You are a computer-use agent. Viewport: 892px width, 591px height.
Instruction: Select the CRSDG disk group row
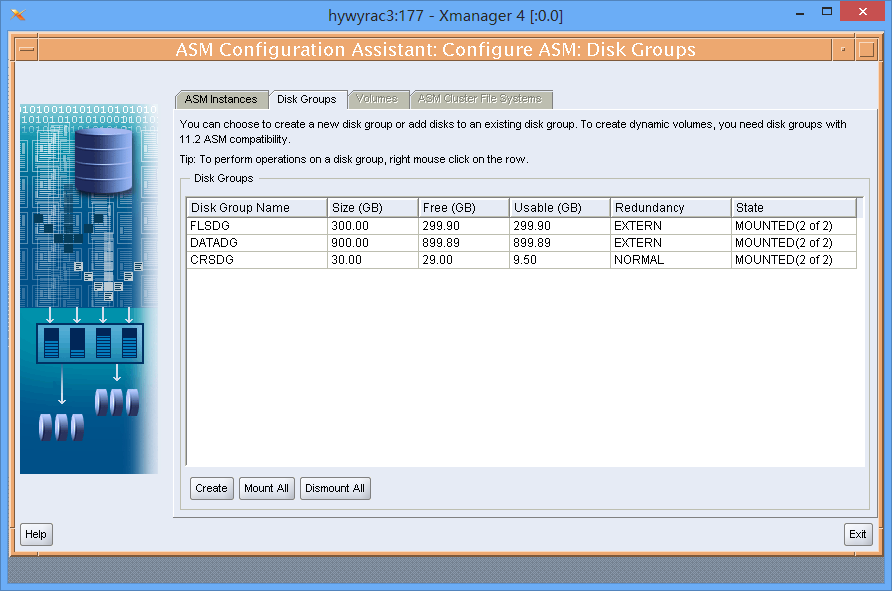point(521,260)
